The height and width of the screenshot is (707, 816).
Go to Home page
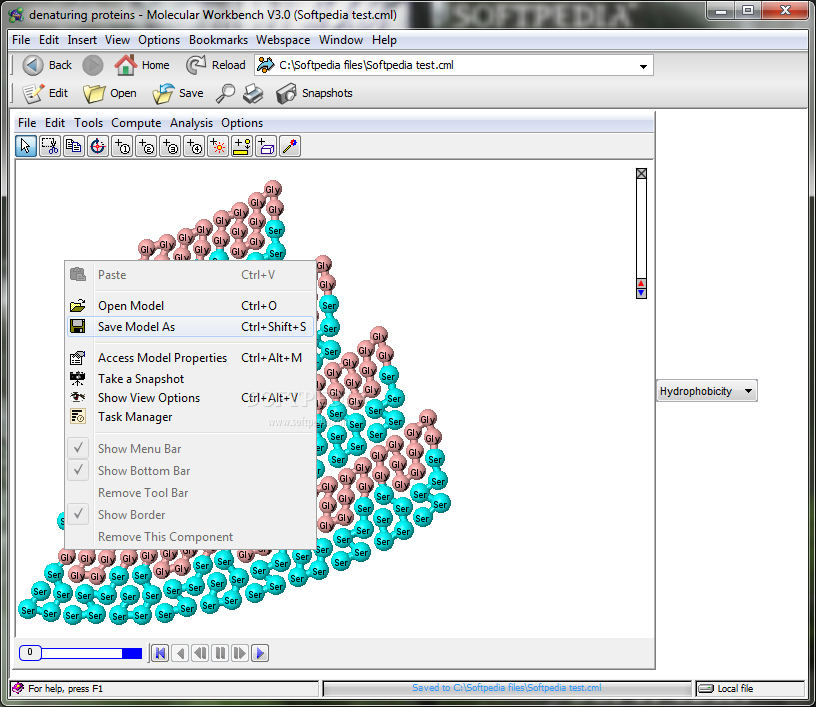142,65
